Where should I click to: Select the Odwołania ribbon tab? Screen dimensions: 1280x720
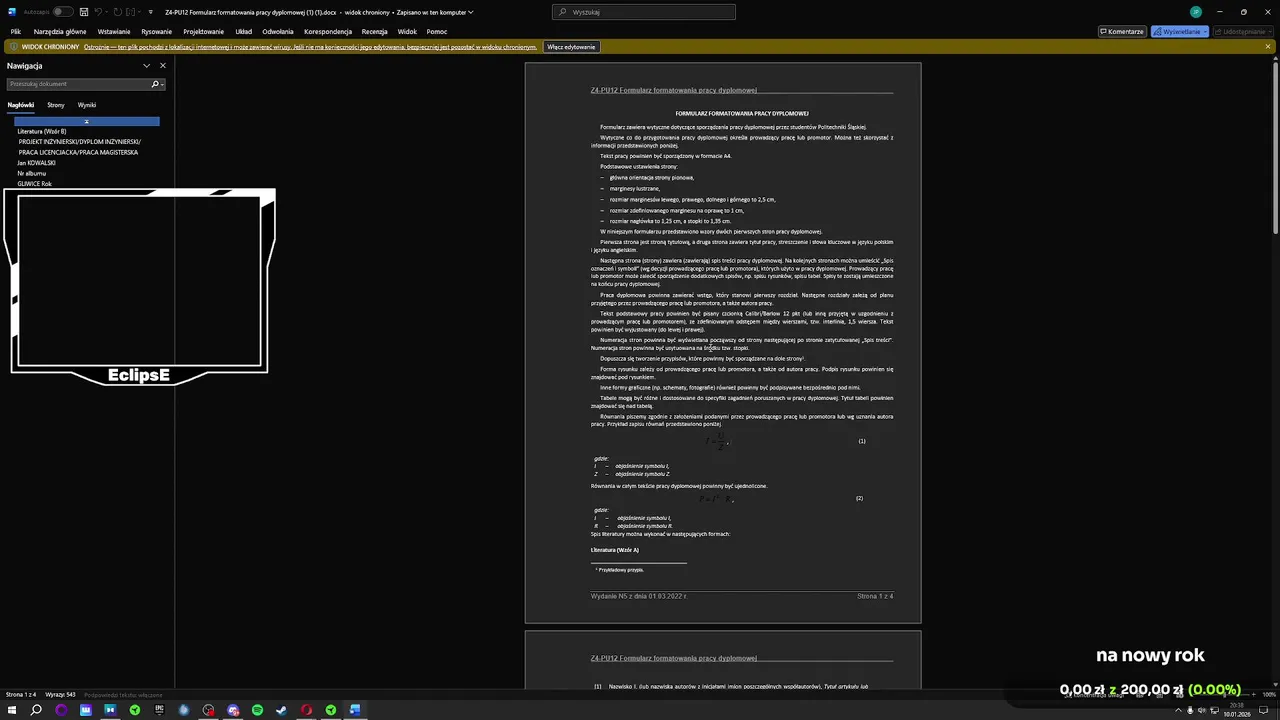278,31
